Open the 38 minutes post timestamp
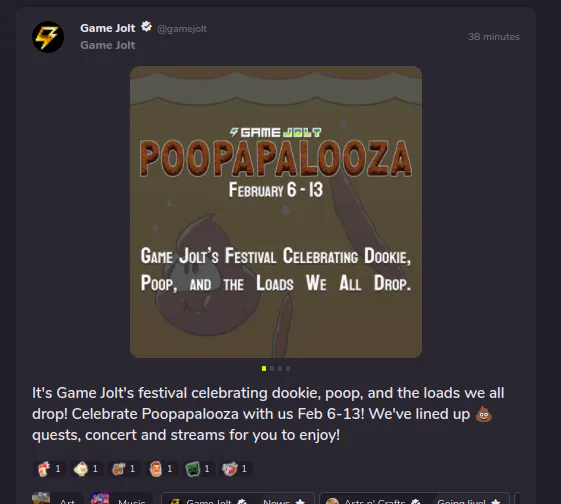This screenshot has width=561, height=504. (494, 36)
